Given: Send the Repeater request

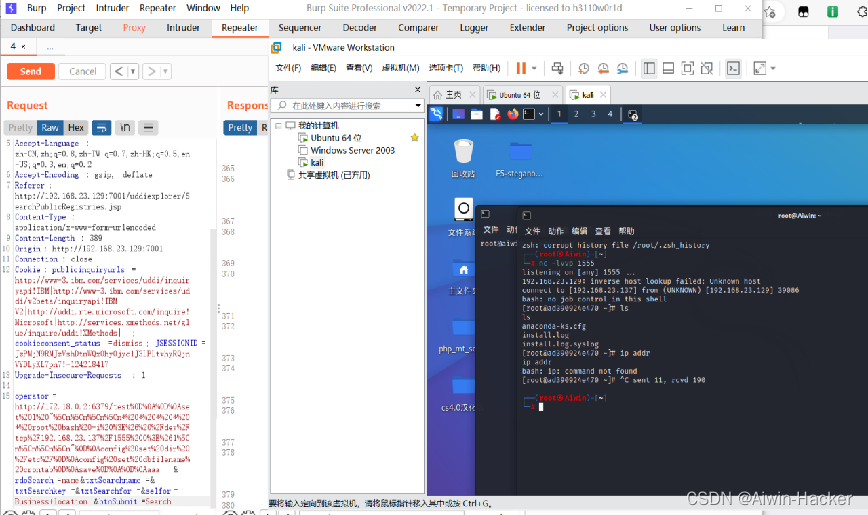Looking at the screenshot, I should click(x=30, y=71).
